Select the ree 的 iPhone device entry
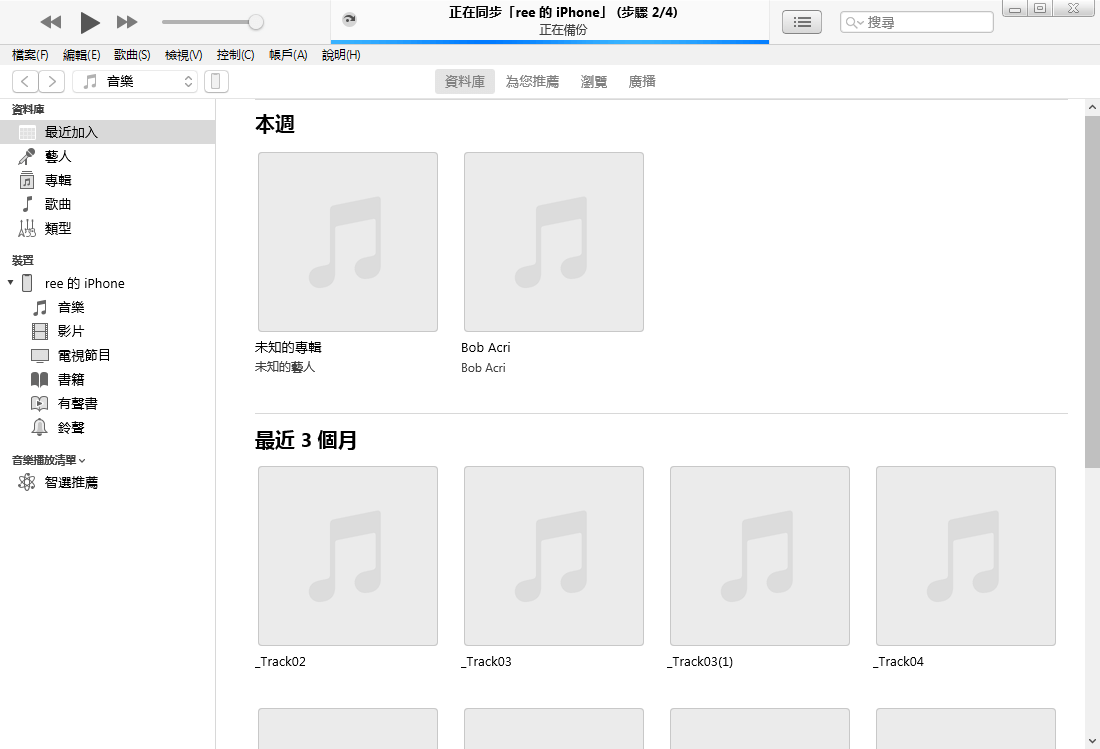The height and width of the screenshot is (749, 1100). (84, 283)
